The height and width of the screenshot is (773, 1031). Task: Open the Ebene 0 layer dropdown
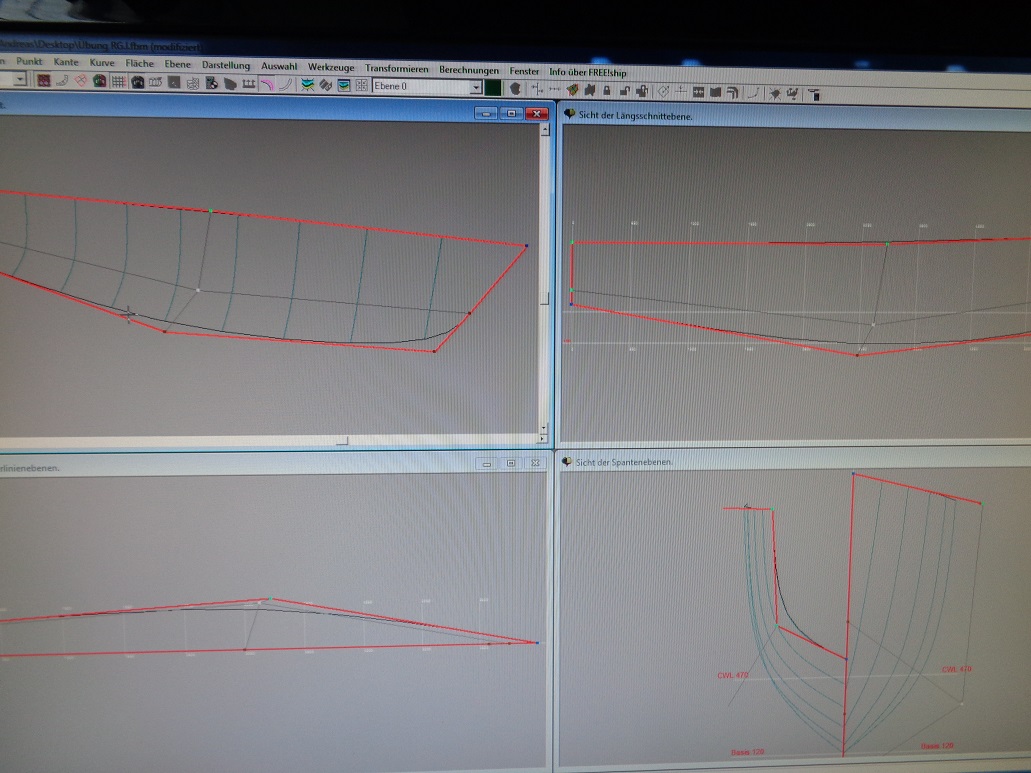(476, 88)
